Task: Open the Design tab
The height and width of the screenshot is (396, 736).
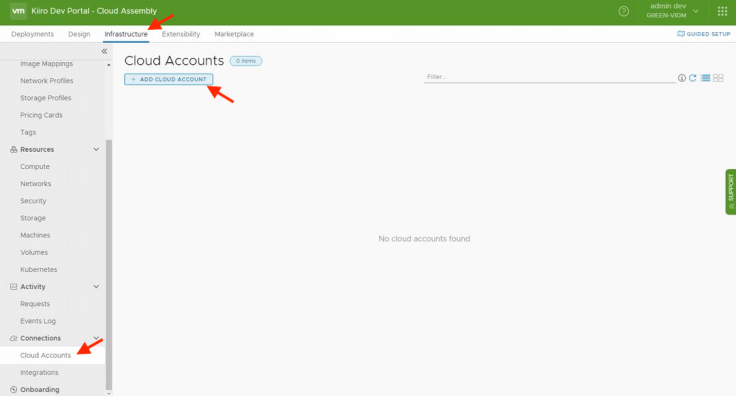Action: (x=79, y=34)
